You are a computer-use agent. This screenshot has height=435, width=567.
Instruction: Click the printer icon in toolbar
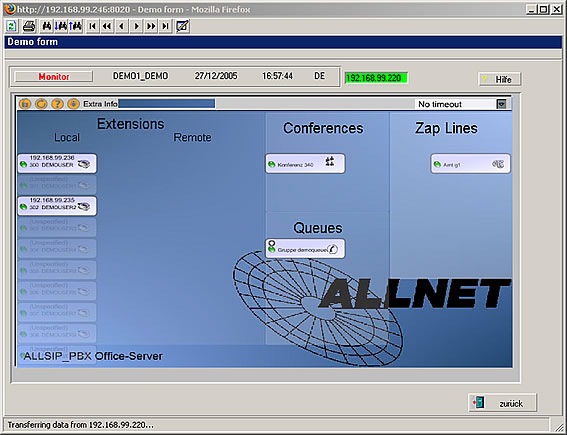(29, 26)
